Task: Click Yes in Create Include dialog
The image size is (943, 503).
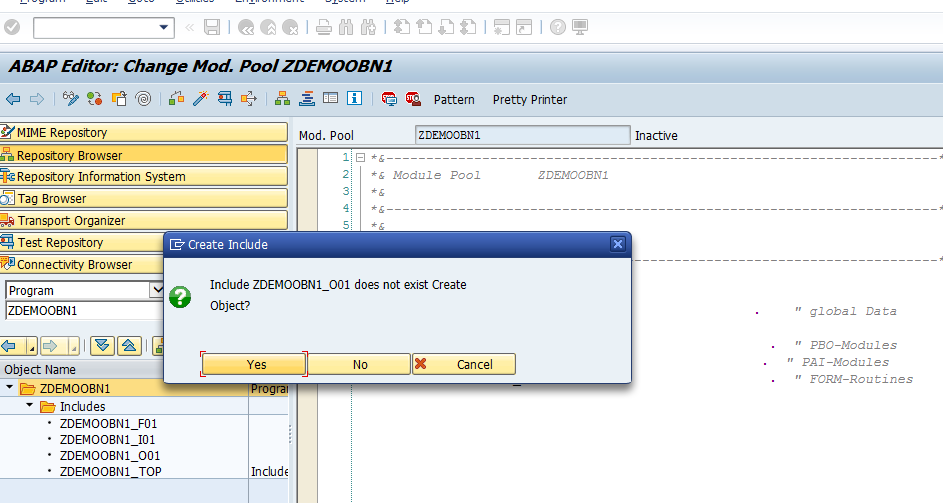Action: pos(254,364)
